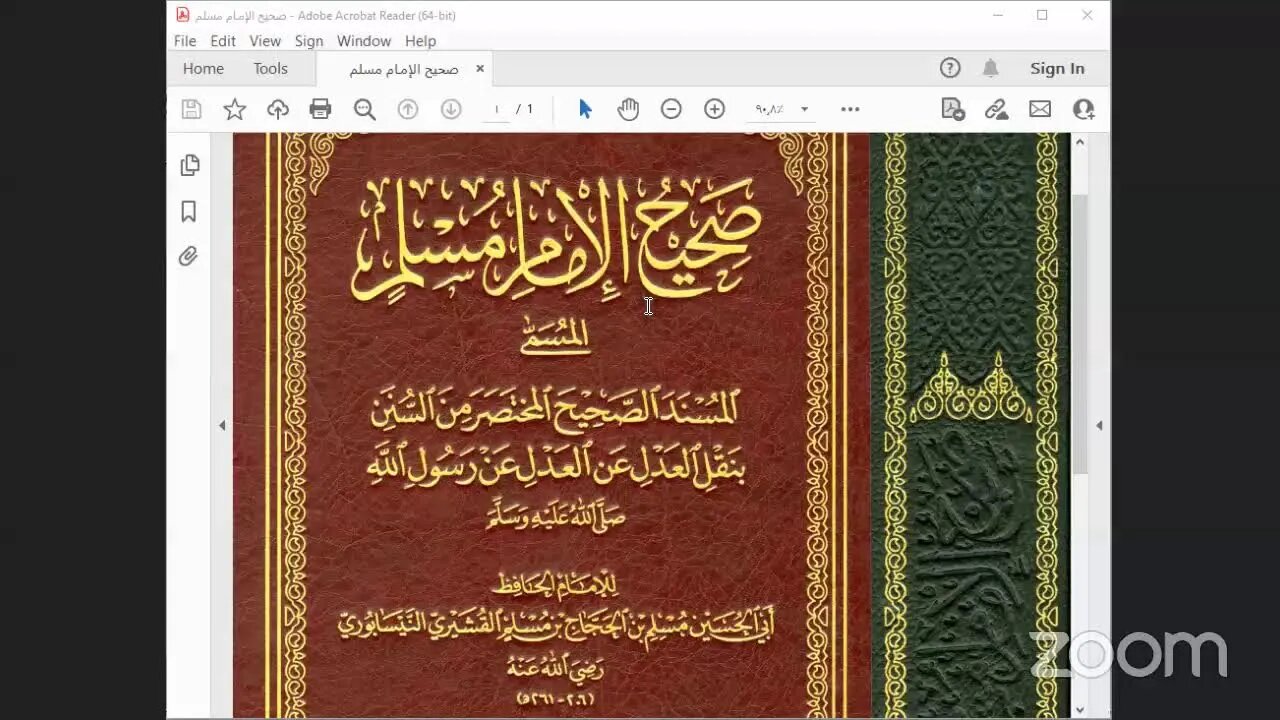Minimize the Acrobat Reader window
The width and height of the screenshot is (1280, 720).
coord(998,15)
